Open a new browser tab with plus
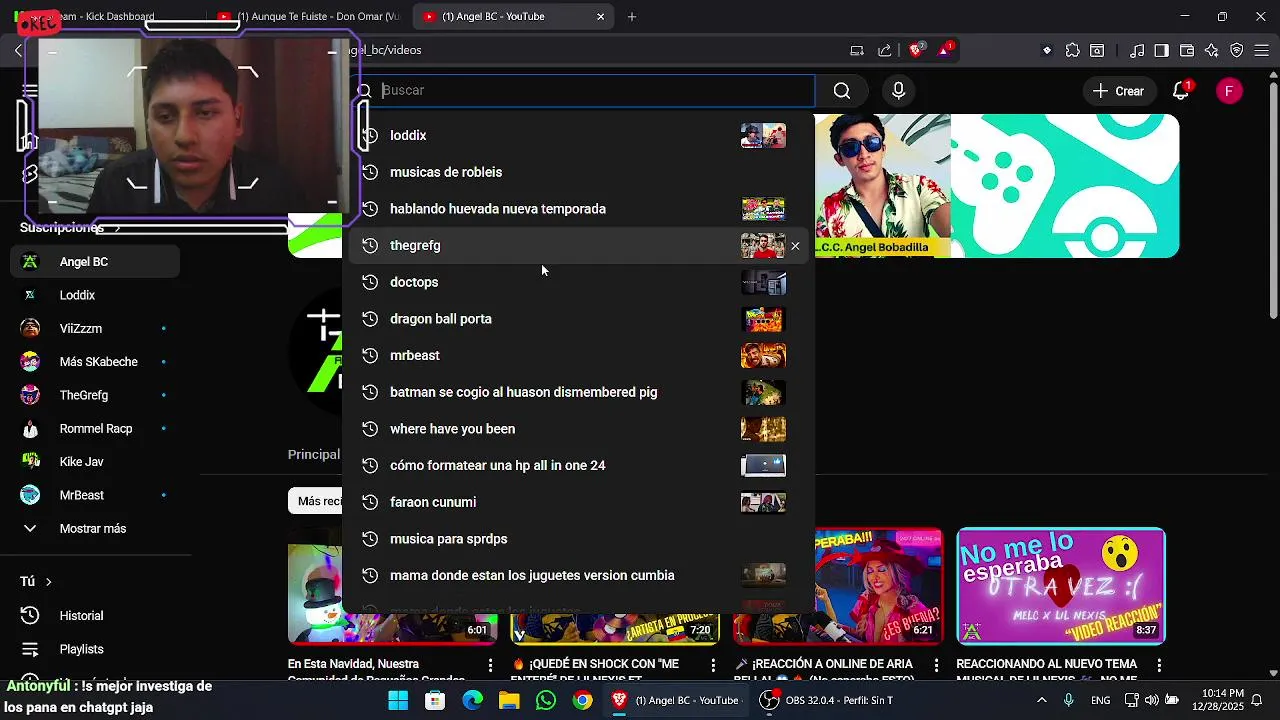Screen dimensions: 1280x720 [x=632, y=17]
